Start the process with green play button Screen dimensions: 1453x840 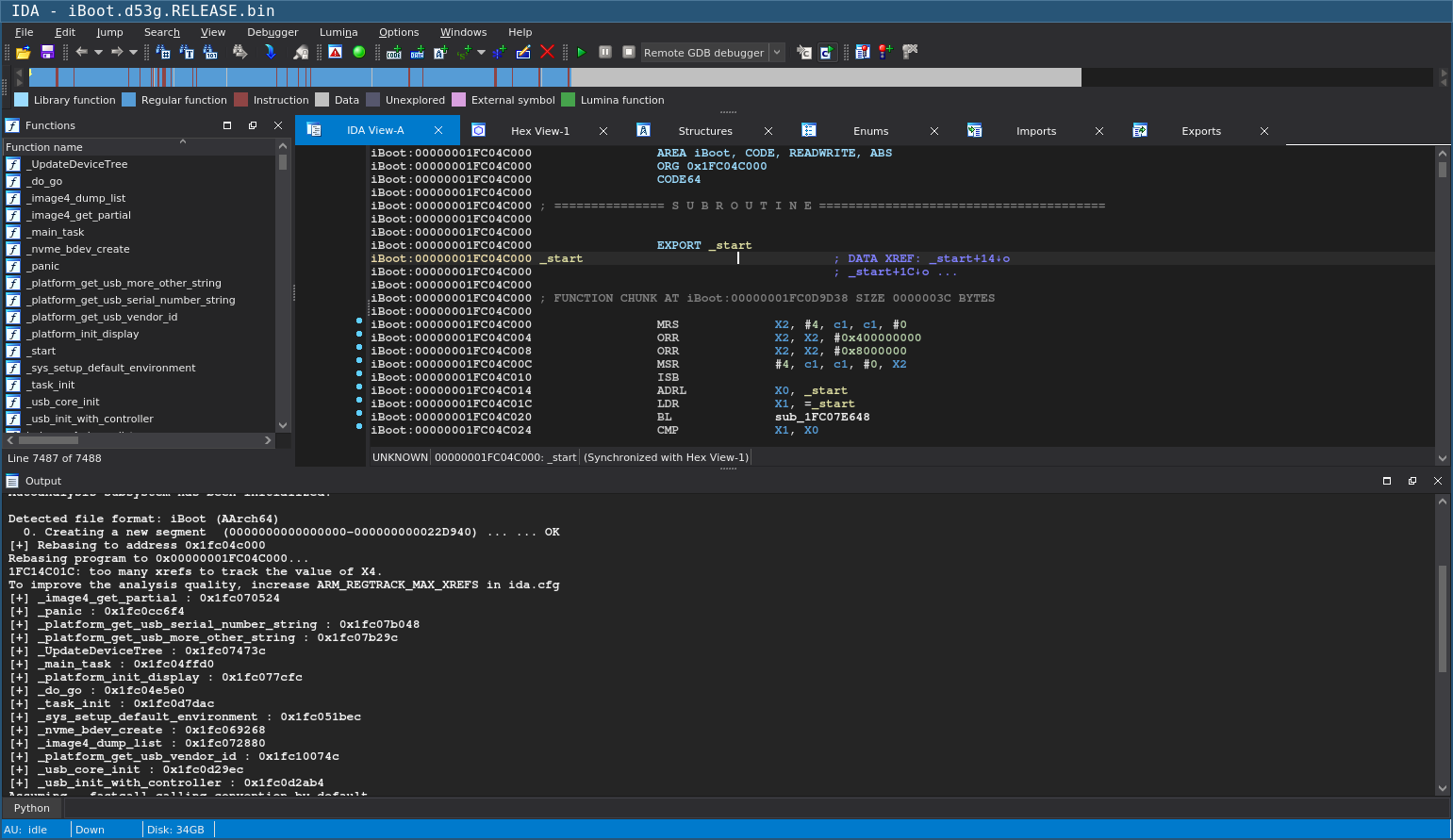tap(581, 53)
